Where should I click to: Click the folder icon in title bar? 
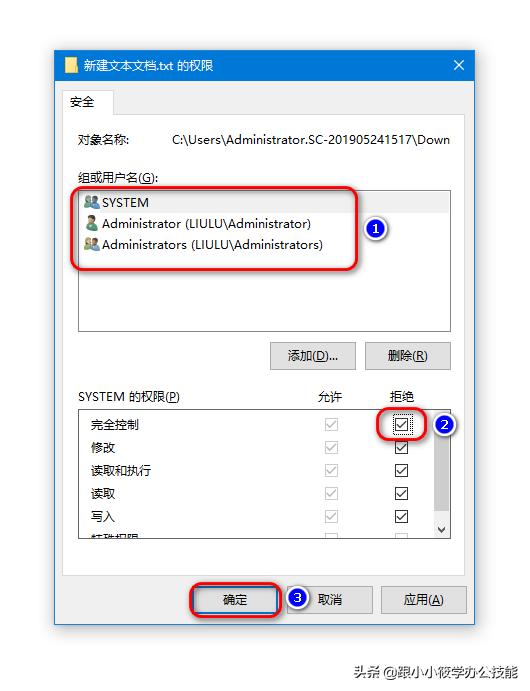pyautogui.click(x=71, y=65)
